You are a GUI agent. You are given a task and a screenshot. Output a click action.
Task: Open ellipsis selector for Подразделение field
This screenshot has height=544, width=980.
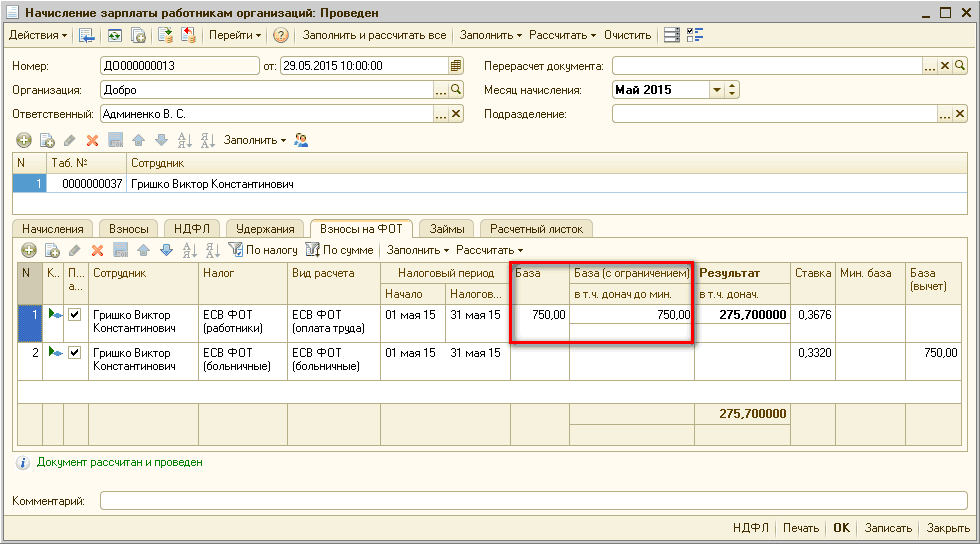click(x=945, y=114)
